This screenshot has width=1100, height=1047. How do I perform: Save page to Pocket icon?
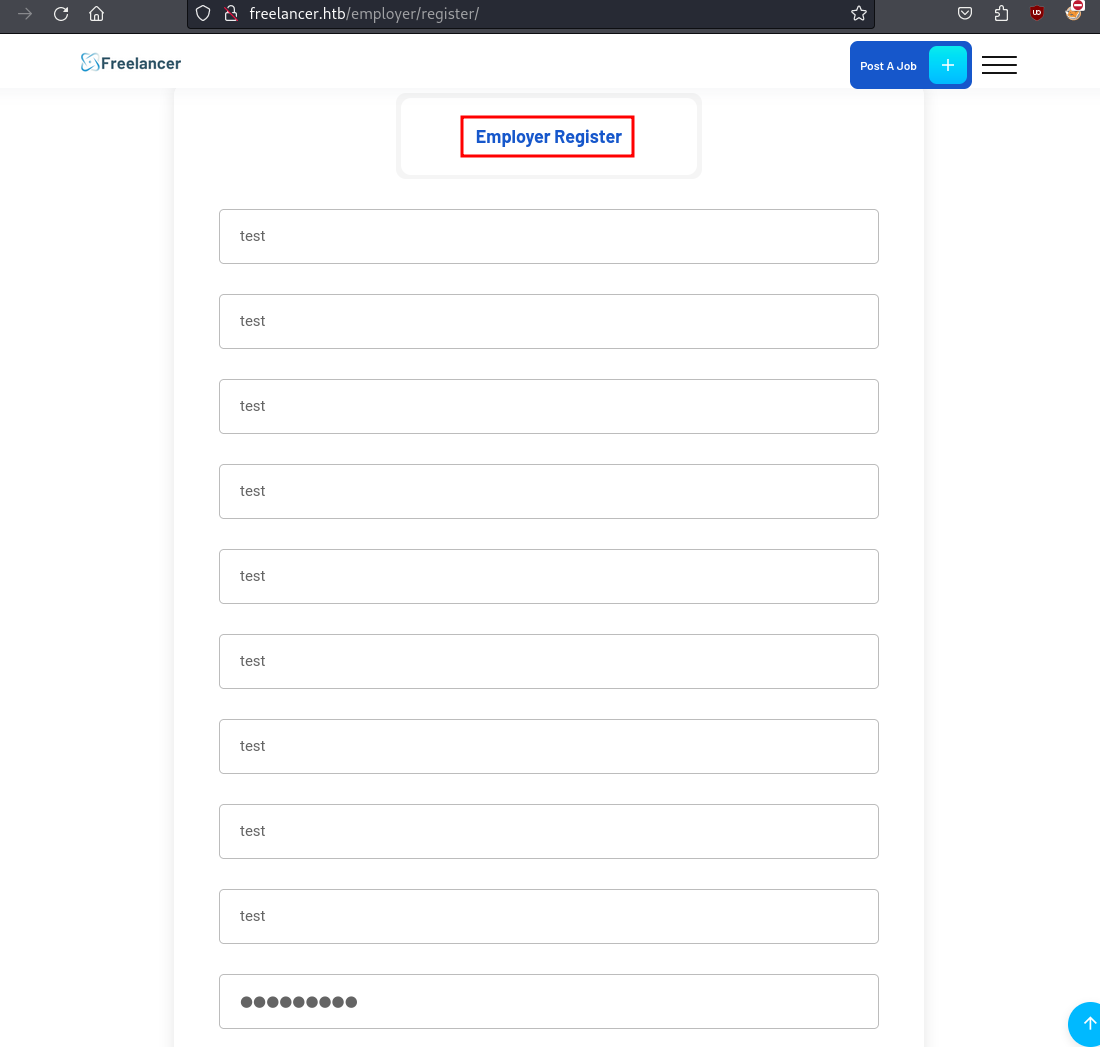965,14
